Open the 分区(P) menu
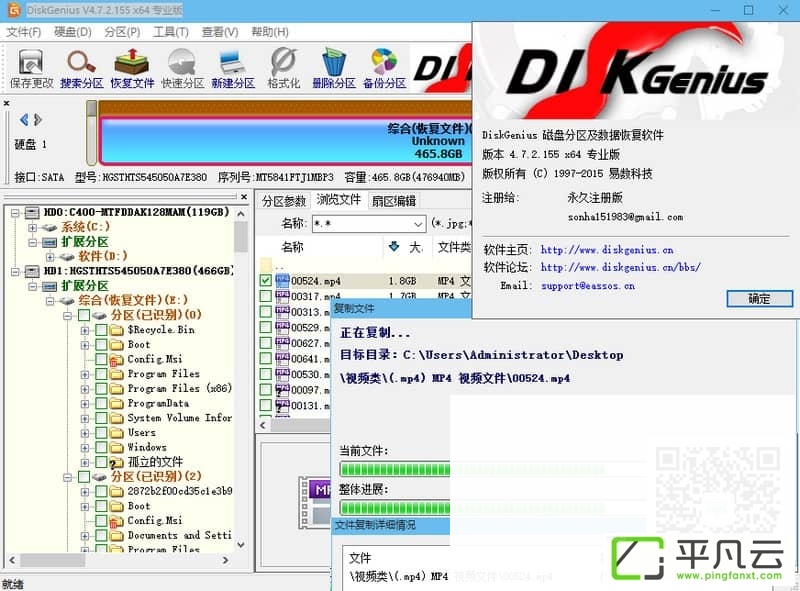 122,32
